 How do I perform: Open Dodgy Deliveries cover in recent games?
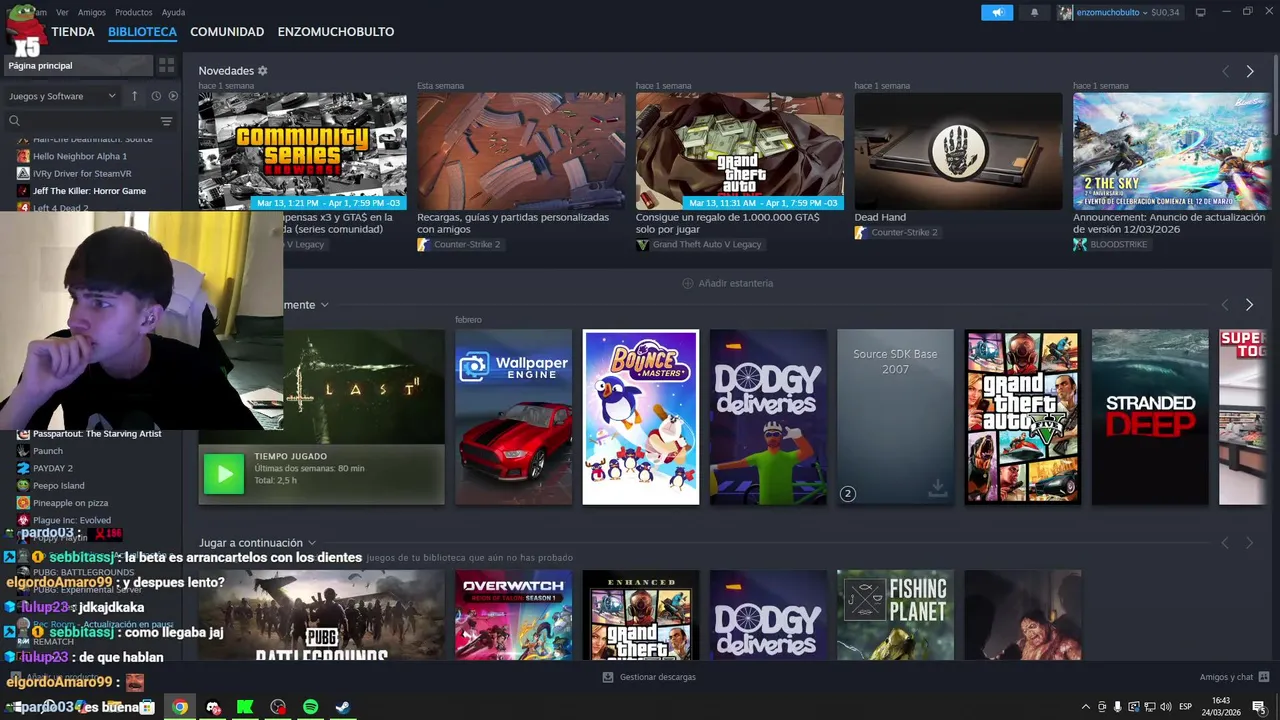tap(768, 417)
